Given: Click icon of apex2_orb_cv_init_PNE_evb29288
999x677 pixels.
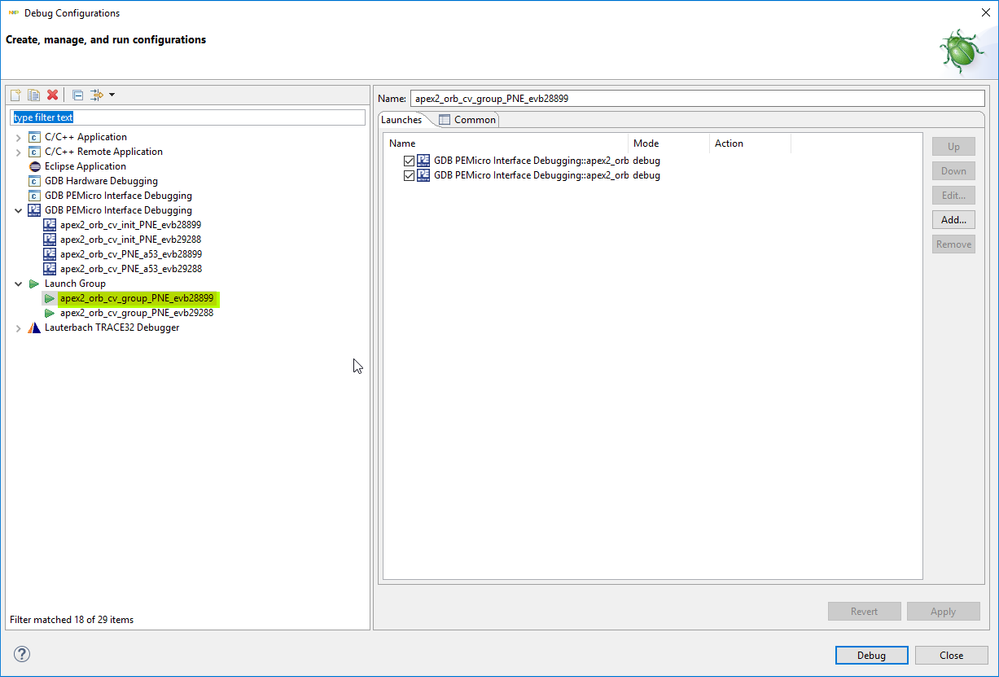Looking at the screenshot, I should [x=50, y=239].
